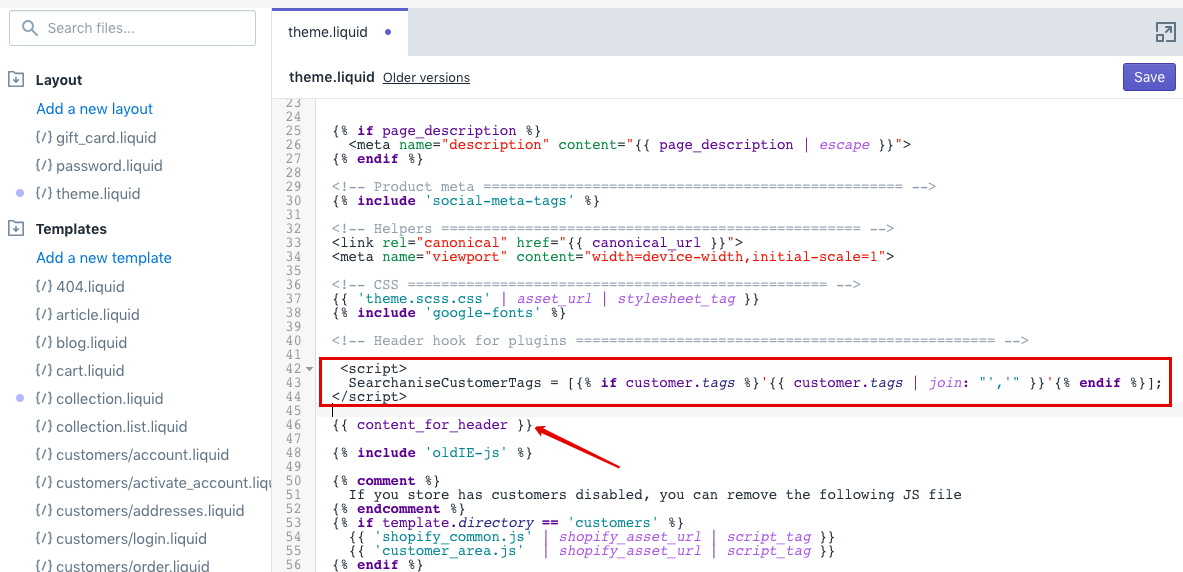Click line number 46 in the gutter

click(293, 425)
